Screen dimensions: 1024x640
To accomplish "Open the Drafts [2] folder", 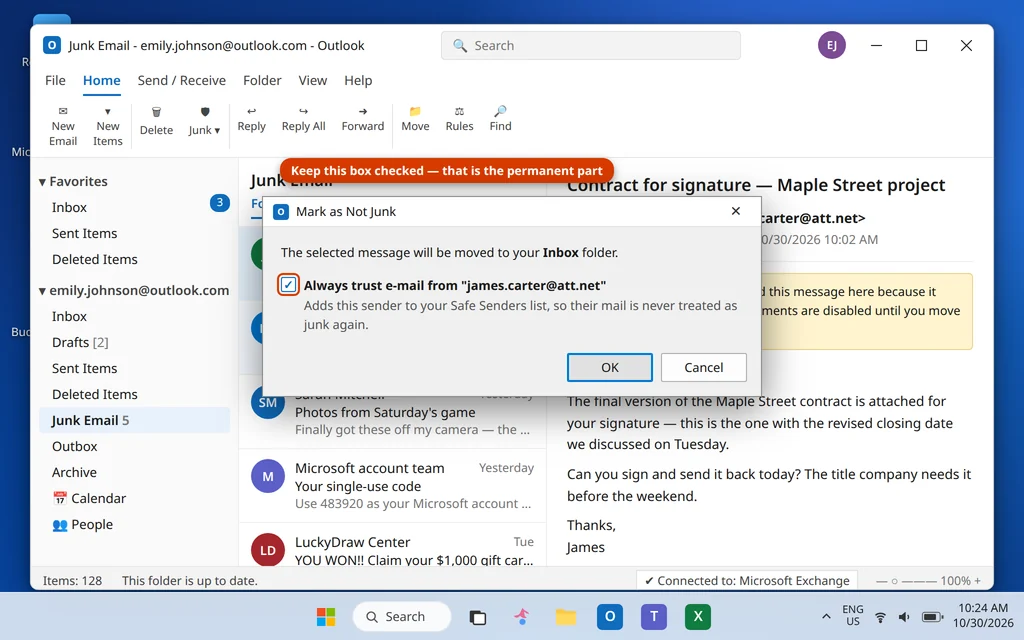I will (x=135, y=342).
